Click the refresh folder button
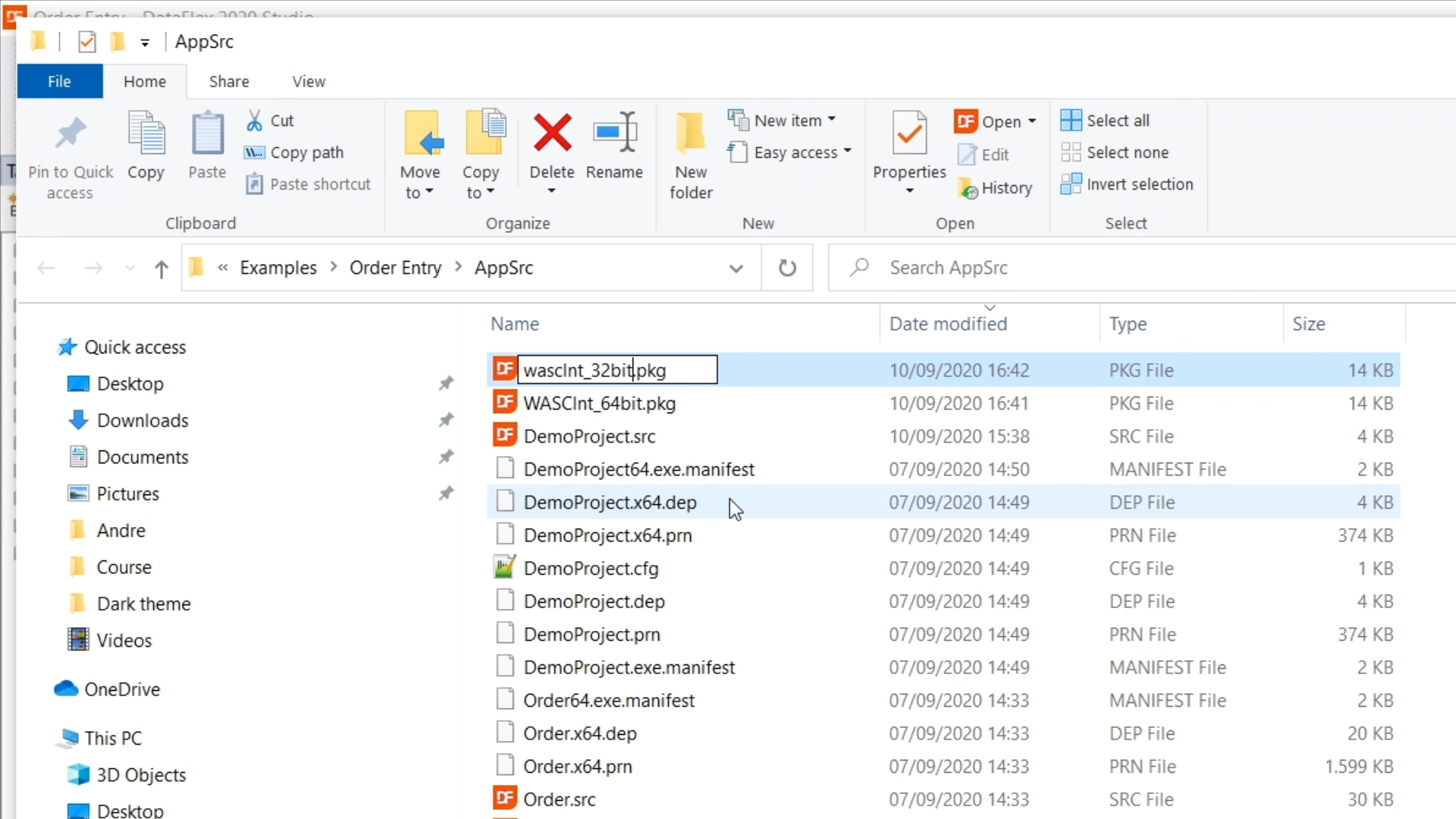The height and width of the screenshot is (819, 1456). (x=787, y=268)
